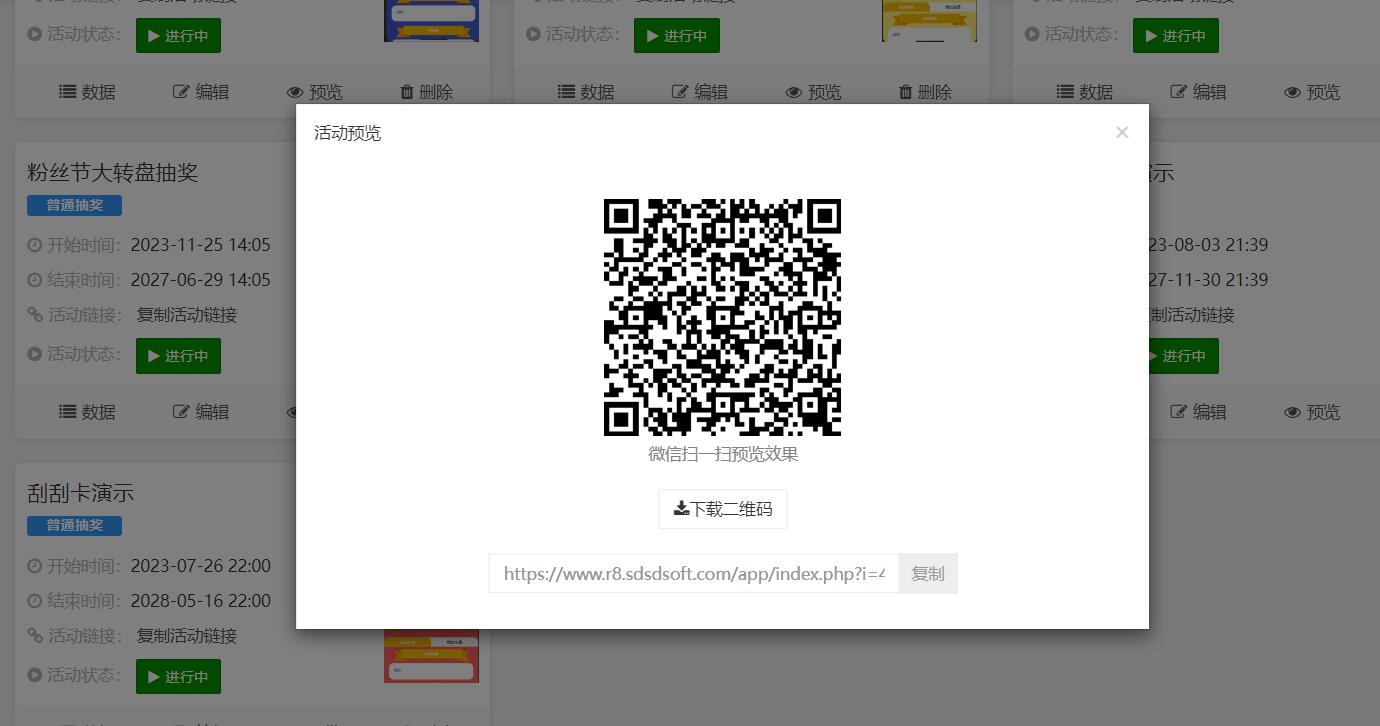The image size is (1380, 726).
Task: Click the link icon beside 刮刮卡演示's 活动链接
Action: pyautogui.click(x=35, y=636)
